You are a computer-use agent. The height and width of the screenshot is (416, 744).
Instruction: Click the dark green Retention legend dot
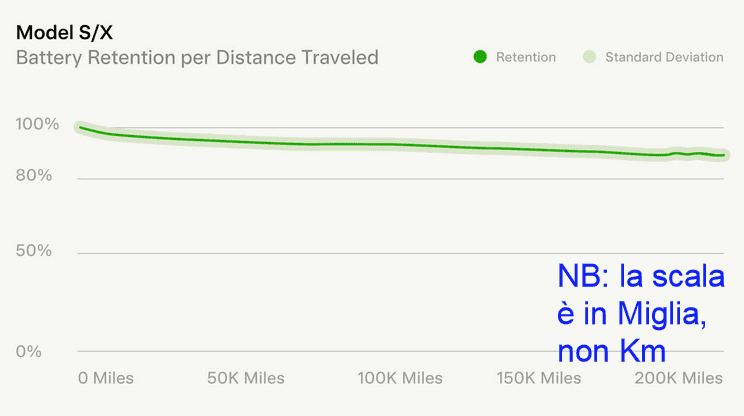(480, 57)
